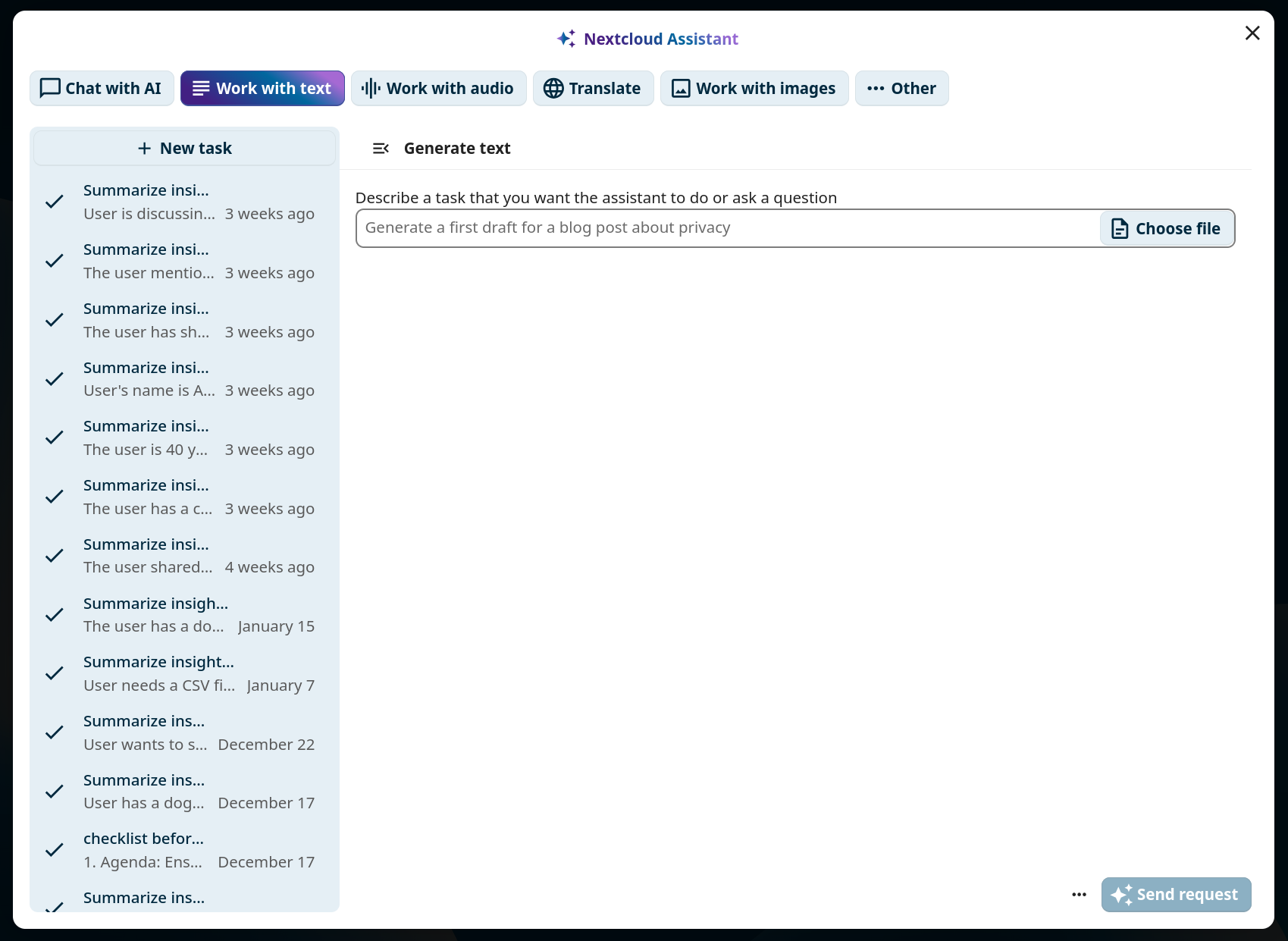
Task: Click checkmark icon beside 'User has a dog...' task
Action: [54, 792]
